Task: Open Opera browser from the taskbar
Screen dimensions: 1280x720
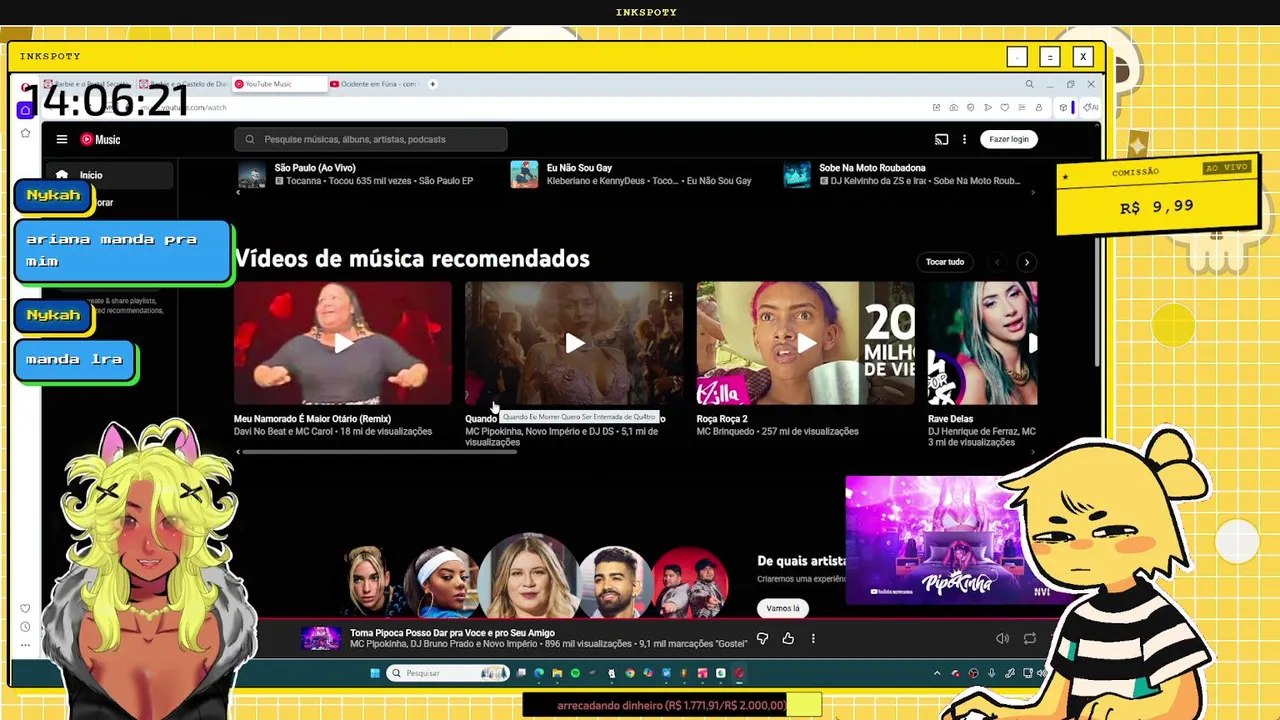Action: 739,673
